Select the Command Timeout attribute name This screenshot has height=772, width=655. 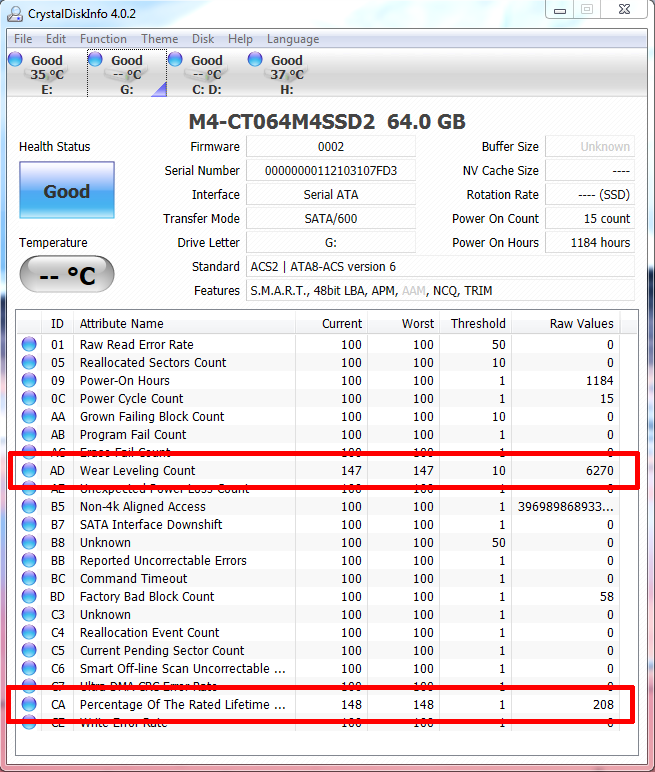[x=133, y=579]
